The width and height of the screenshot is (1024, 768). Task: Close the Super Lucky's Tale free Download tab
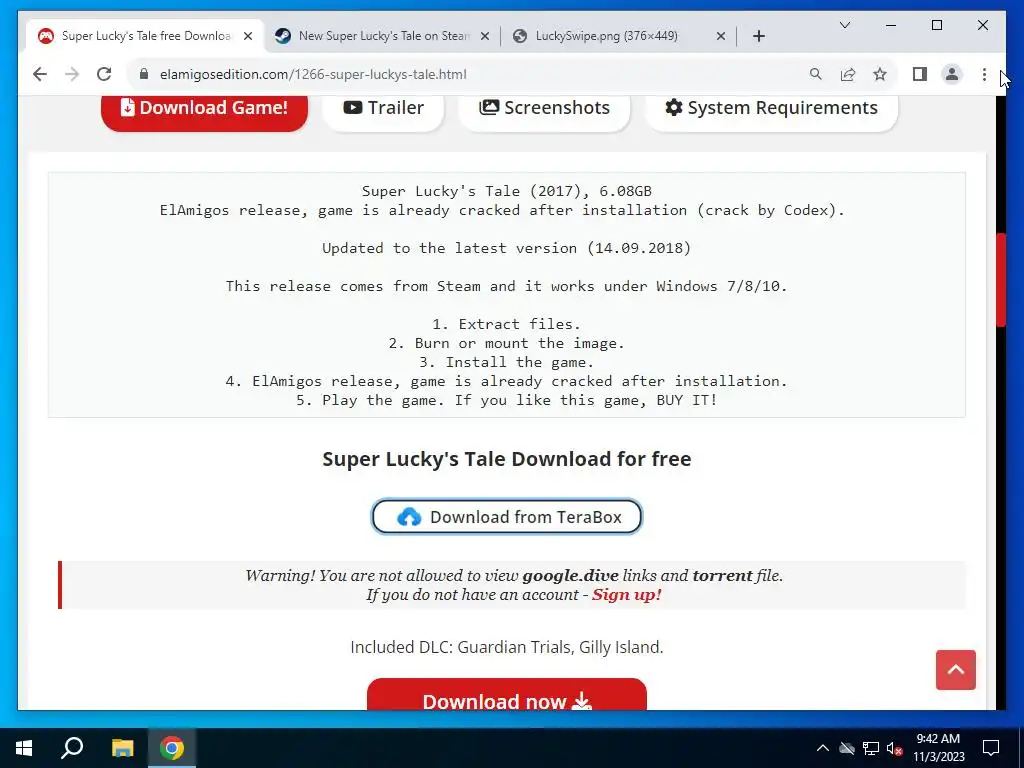click(x=248, y=37)
